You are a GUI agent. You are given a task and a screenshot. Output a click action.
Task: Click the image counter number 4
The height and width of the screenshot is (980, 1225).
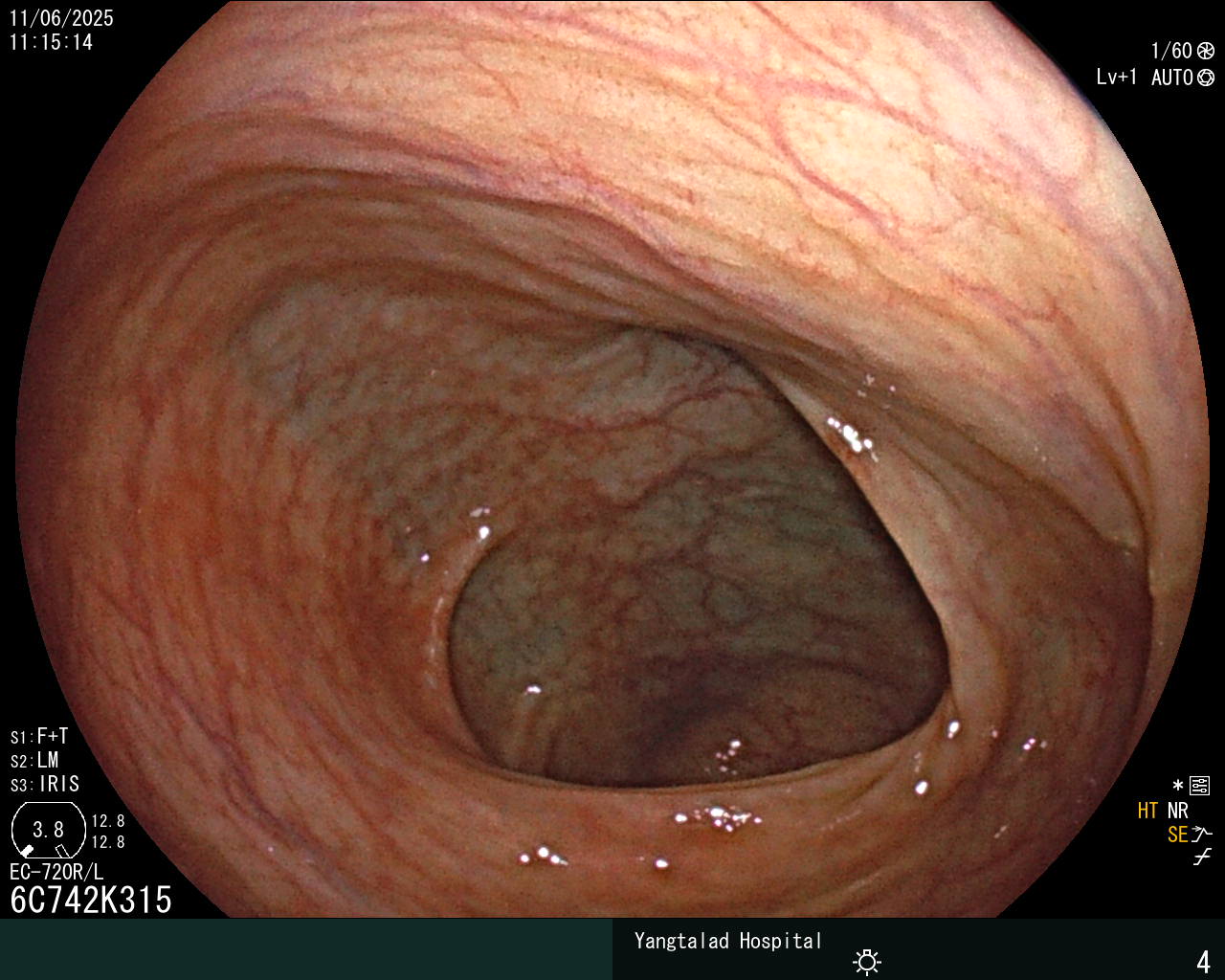tap(1204, 962)
